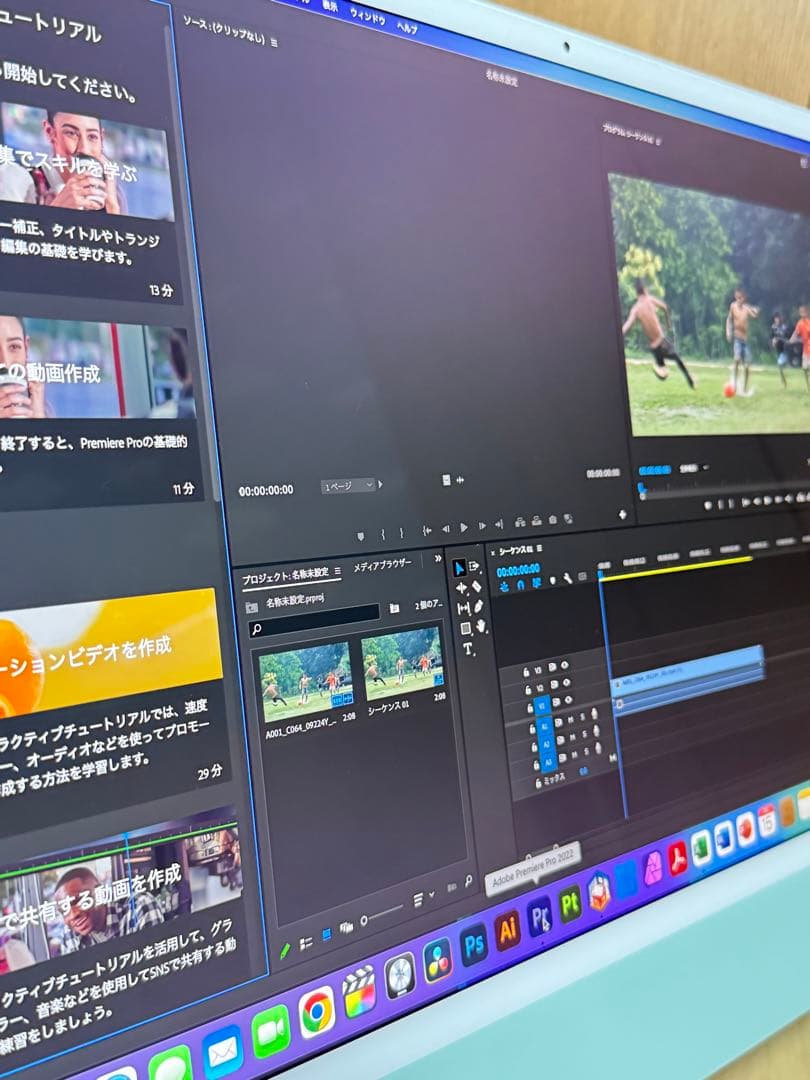Switch to the メディアブラウザー tab
The image size is (810, 1080).
(x=381, y=565)
